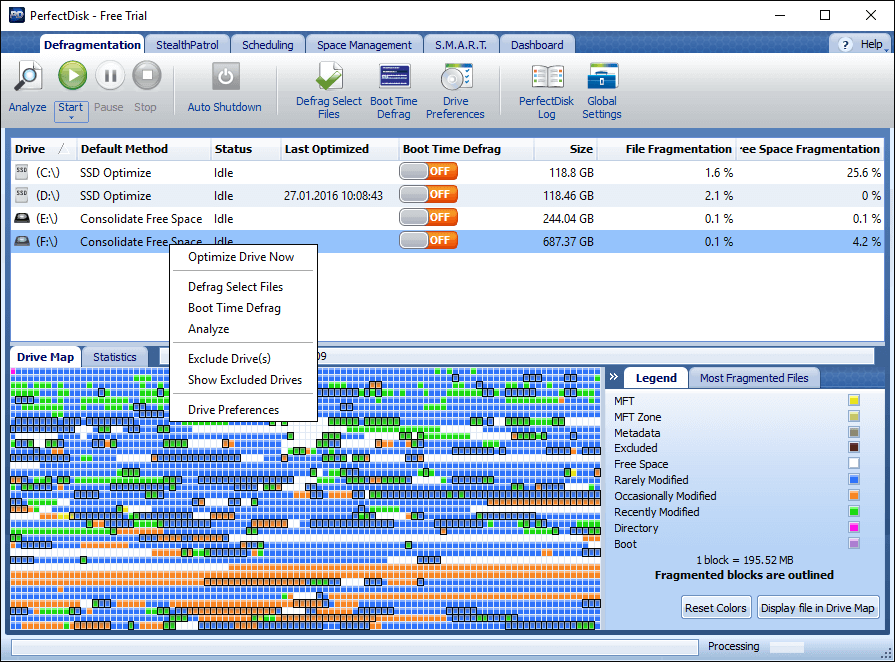Viewport: 895px width, 662px height.
Task: Toggle Boot Time Defrag for drive D
Action: point(429,194)
